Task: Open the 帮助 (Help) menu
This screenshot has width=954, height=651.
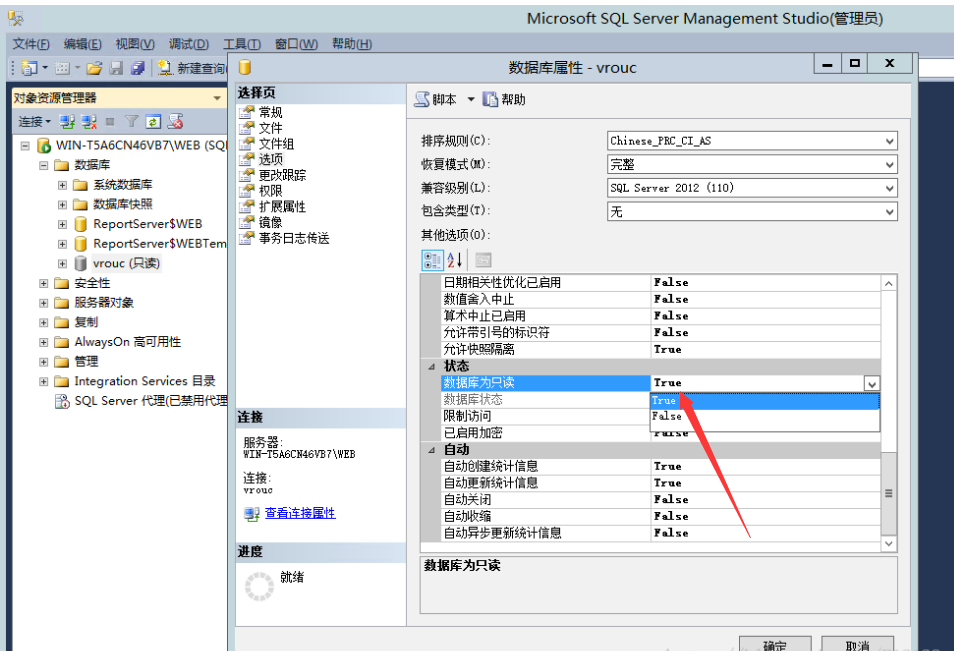Action: 352,44
